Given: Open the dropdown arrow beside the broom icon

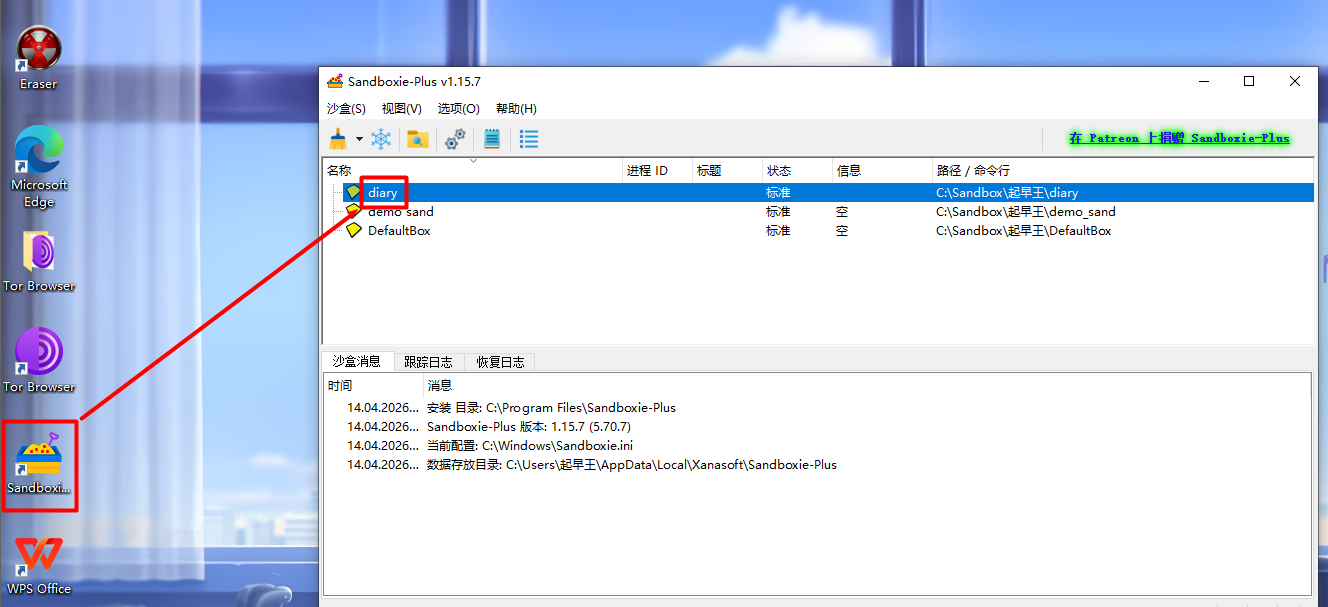Looking at the screenshot, I should point(359,140).
